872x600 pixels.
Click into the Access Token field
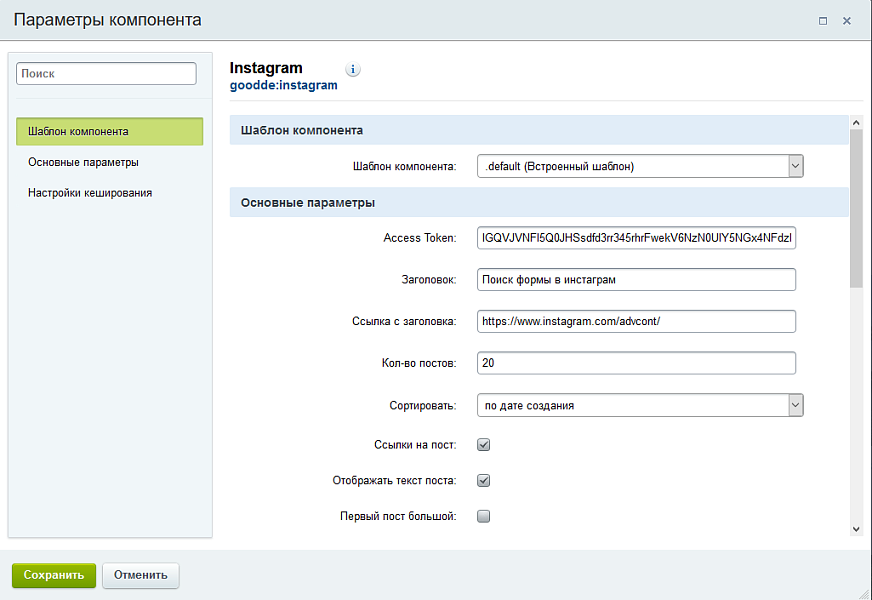click(636, 238)
